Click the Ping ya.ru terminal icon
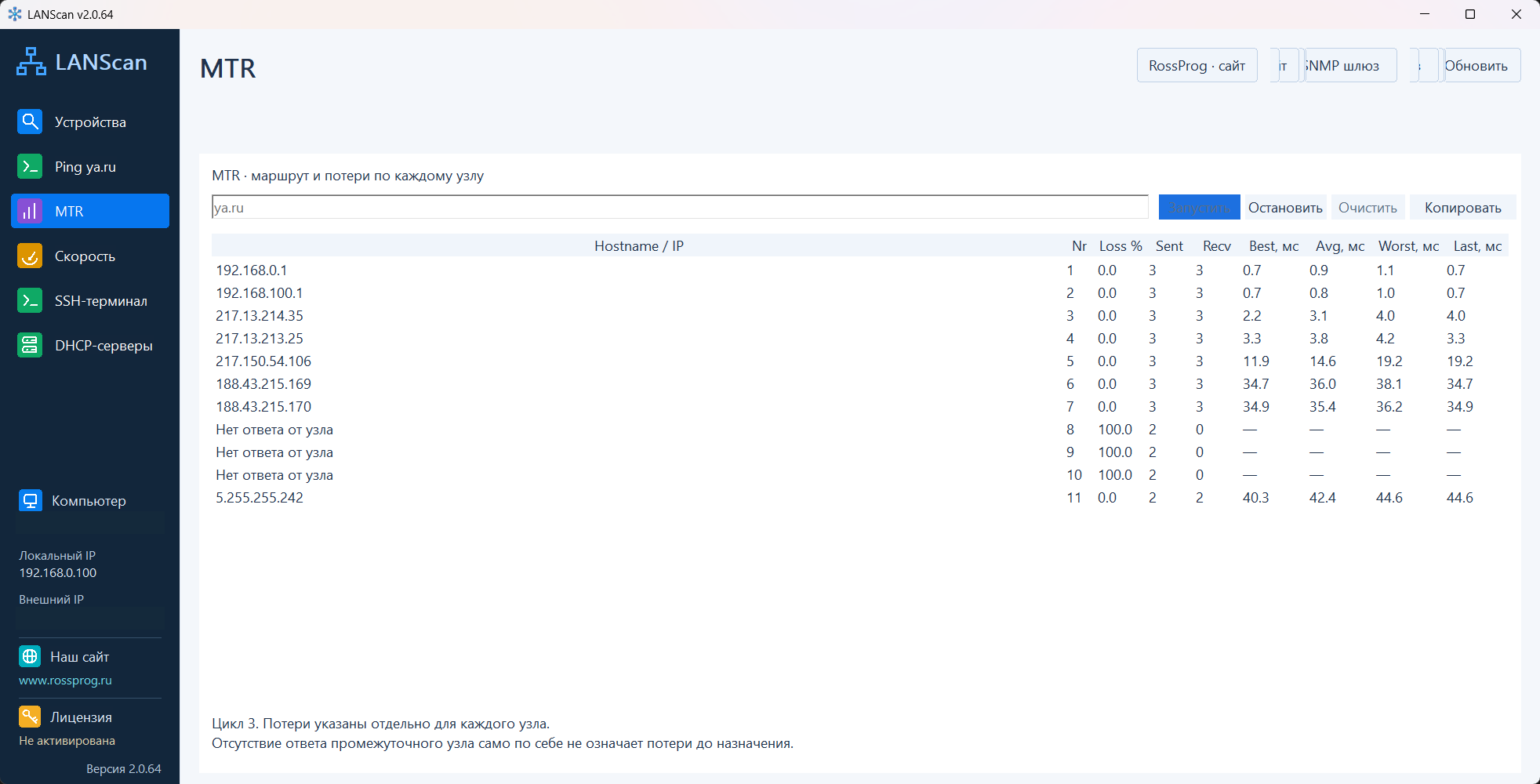The height and width of the screenshot is (784, 1540). pos(30,166)
